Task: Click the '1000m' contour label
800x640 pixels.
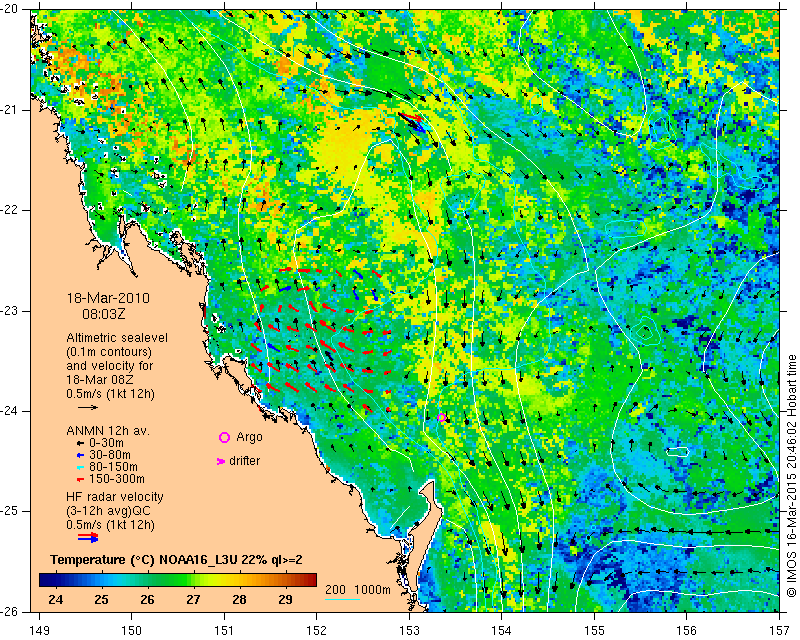Action: (372, 590)
